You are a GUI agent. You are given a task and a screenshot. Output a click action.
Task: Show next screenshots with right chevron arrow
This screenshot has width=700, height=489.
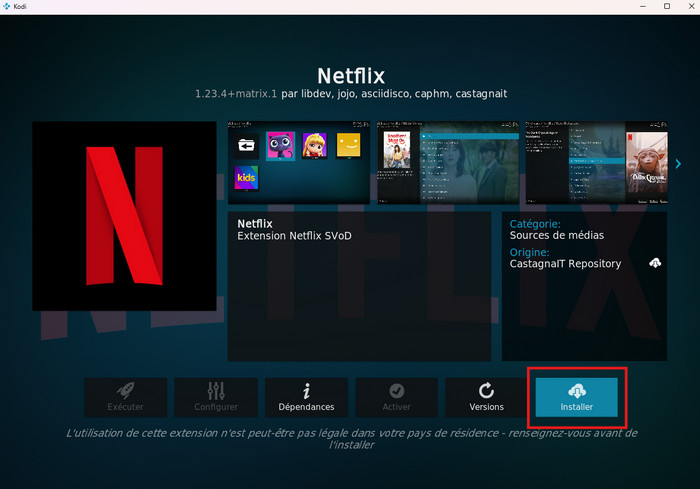(678, 164)
